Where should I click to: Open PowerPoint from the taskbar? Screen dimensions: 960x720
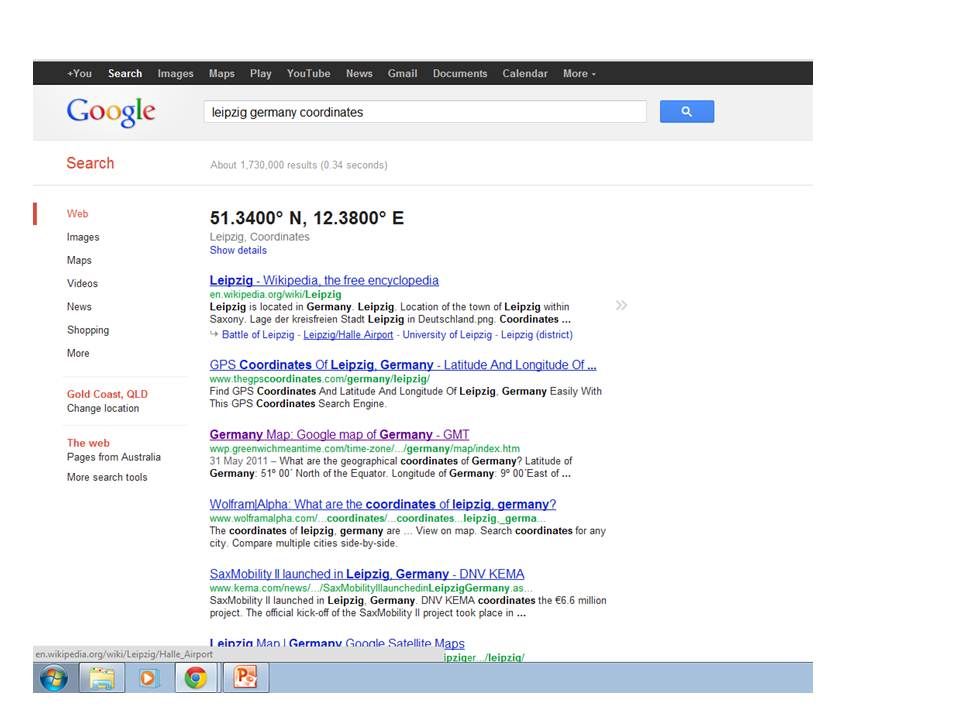246,678
